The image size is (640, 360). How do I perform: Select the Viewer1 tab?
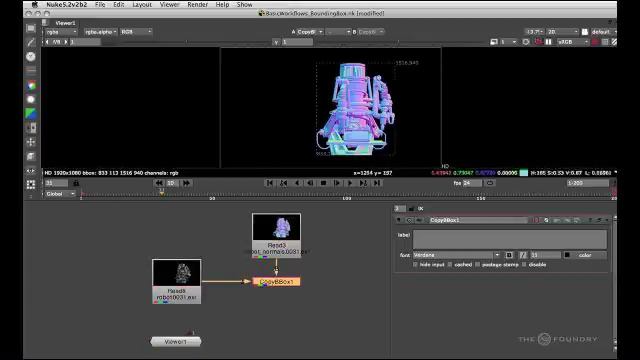(65, 23)
